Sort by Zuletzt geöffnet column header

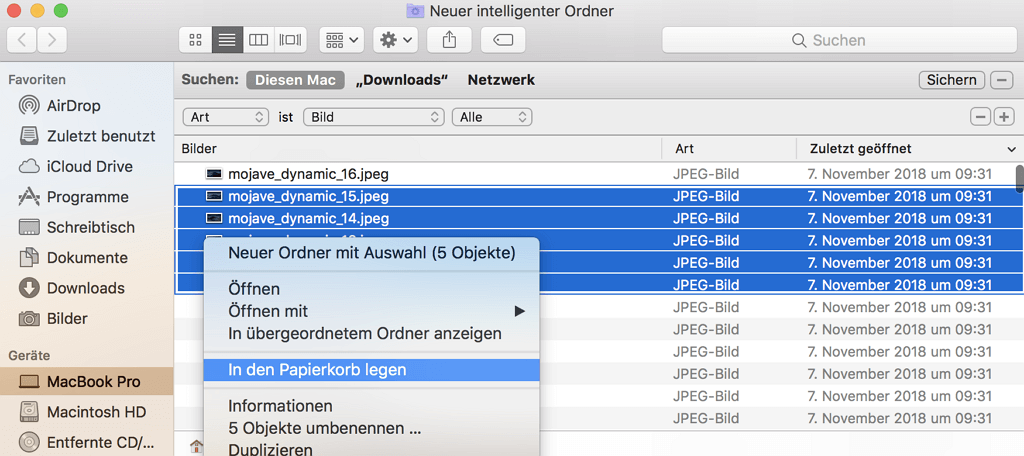tap(910, 149)
